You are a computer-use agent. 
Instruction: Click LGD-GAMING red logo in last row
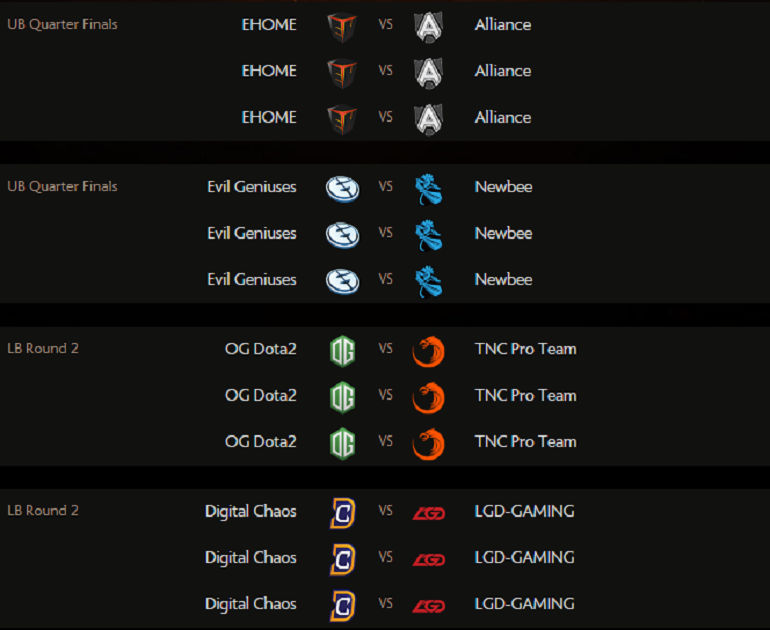(x=429, y=606)
